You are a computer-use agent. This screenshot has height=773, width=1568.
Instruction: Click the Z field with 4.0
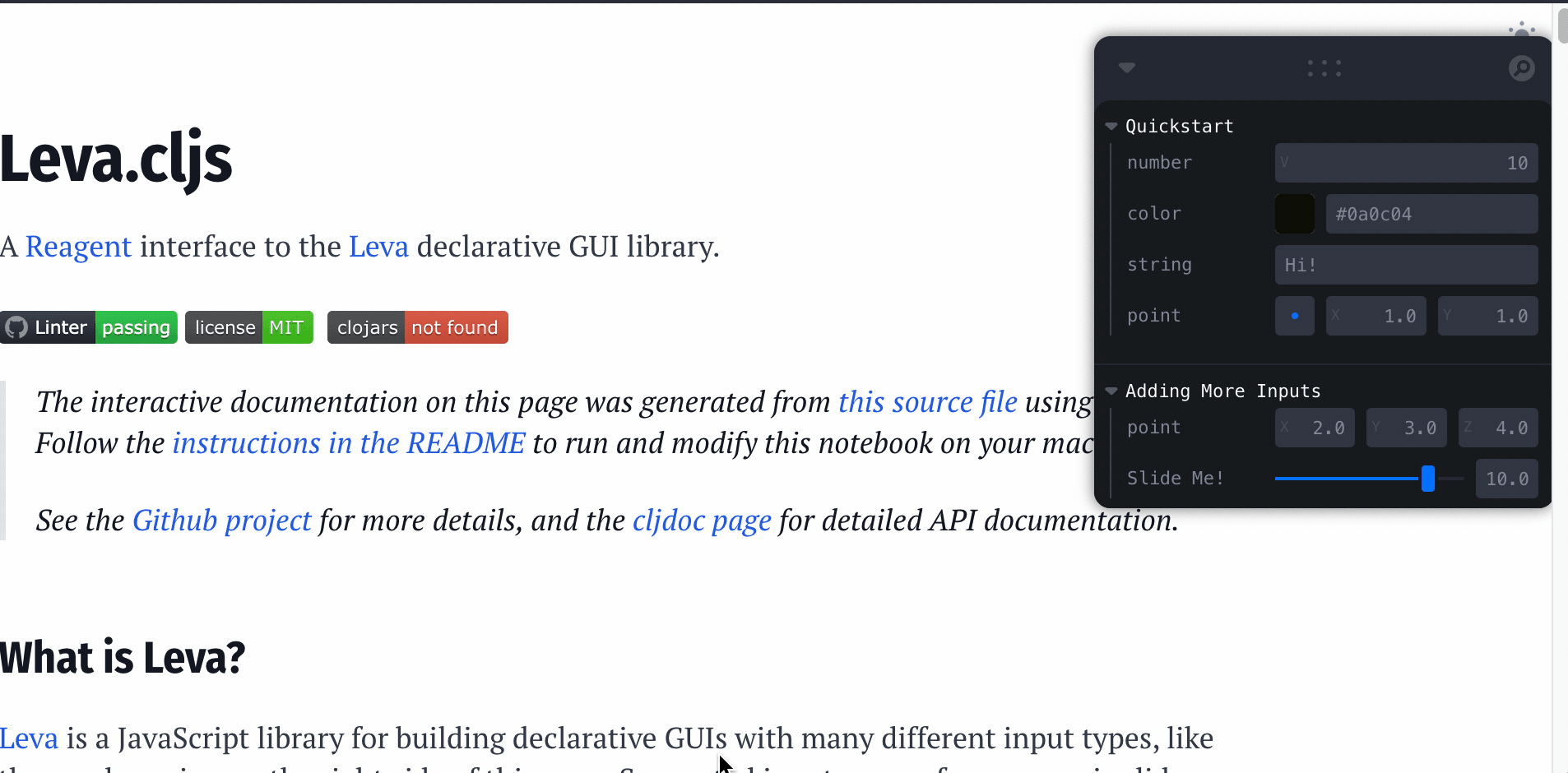[x=1498, y=428]
